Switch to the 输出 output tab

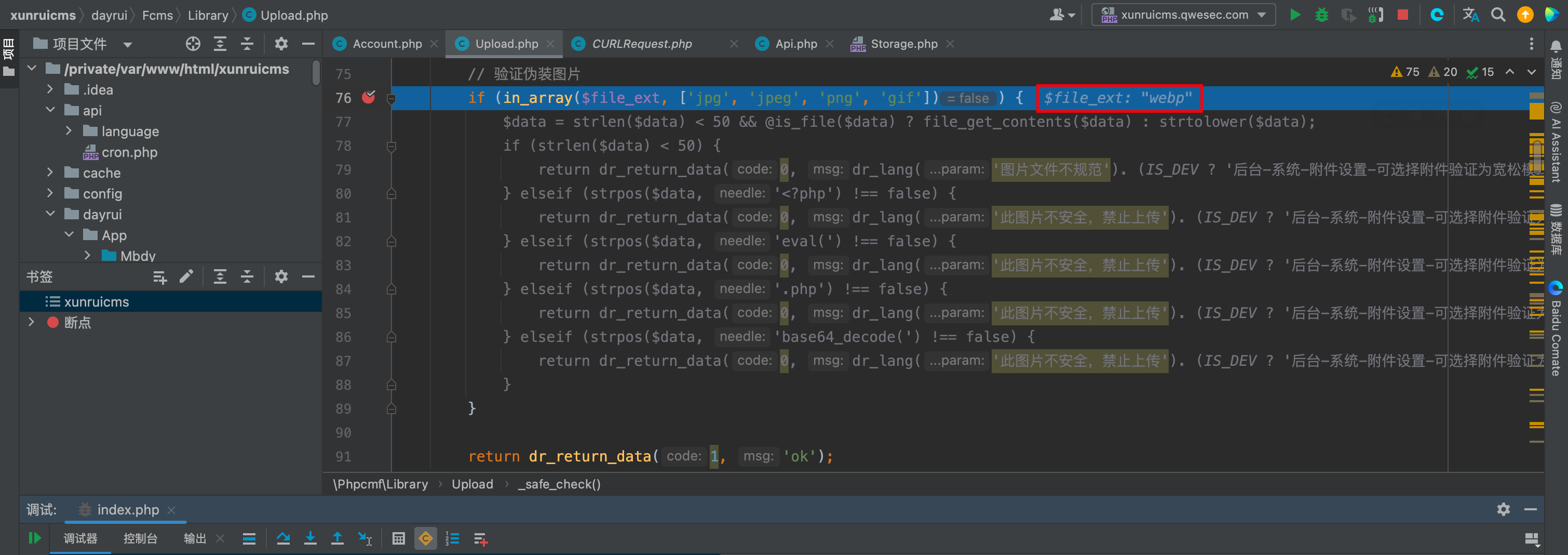[195, 538]
